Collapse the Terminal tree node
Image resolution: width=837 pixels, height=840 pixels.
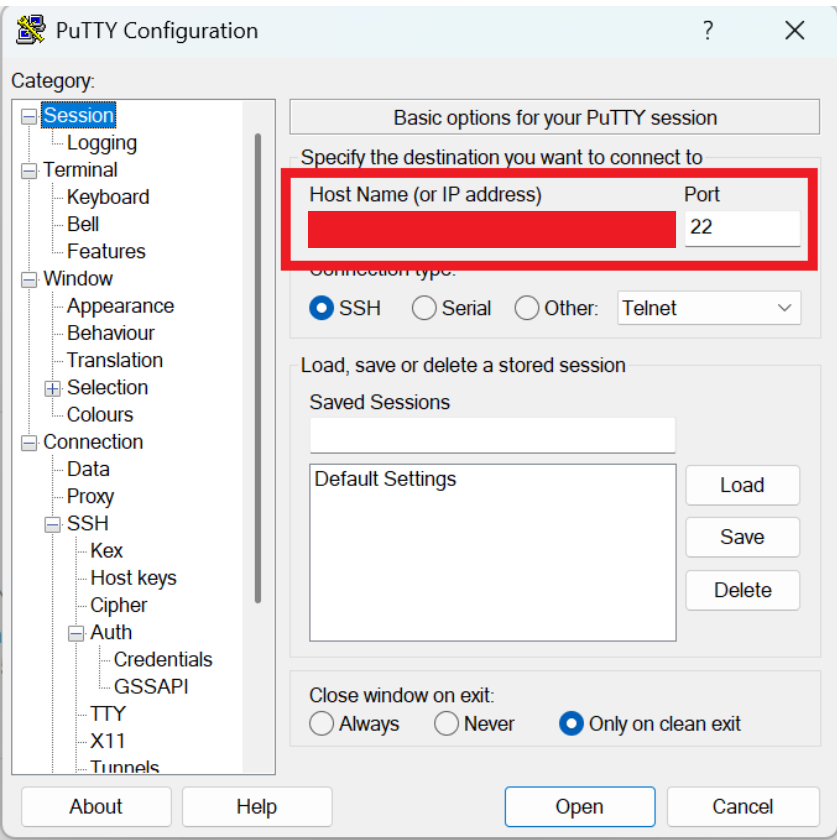pyautogui.click(x=29, y=171)
